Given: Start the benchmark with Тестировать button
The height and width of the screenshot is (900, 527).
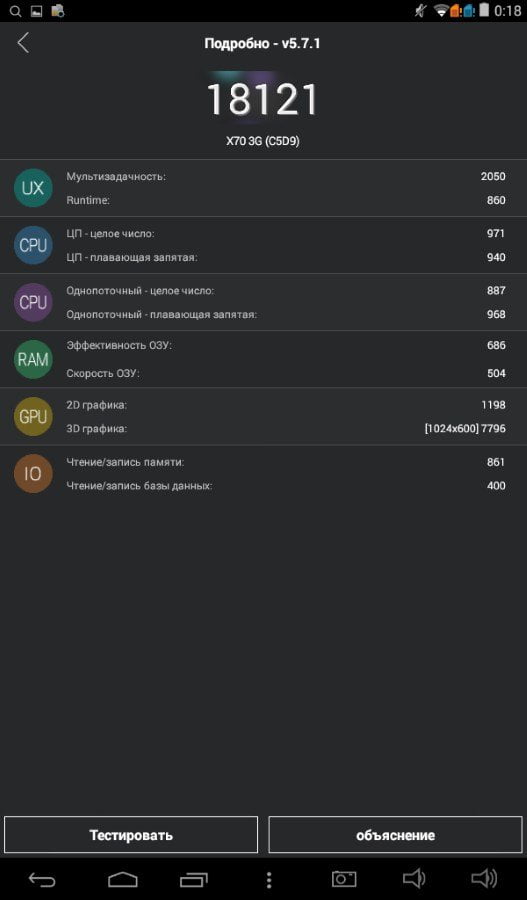Looking at the screenshot, I should pos(131,835).
